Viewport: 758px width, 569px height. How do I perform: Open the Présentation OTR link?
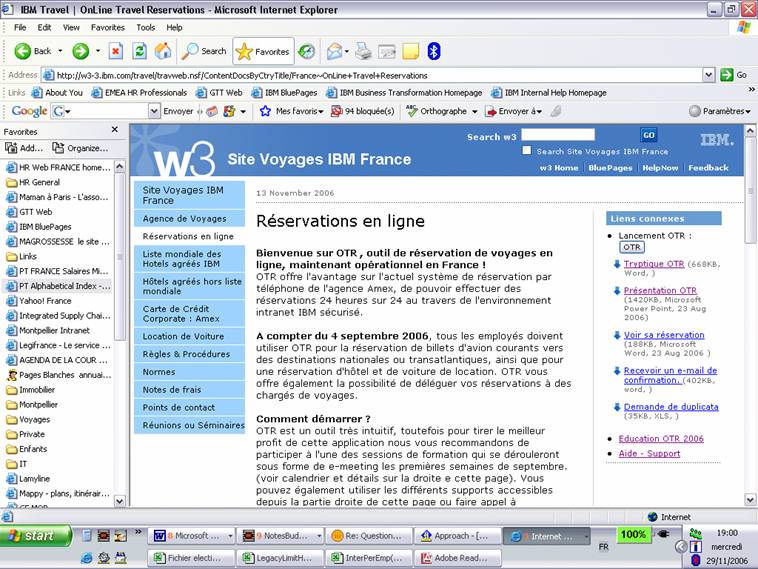pyautogui.click(x=660, y=291)
